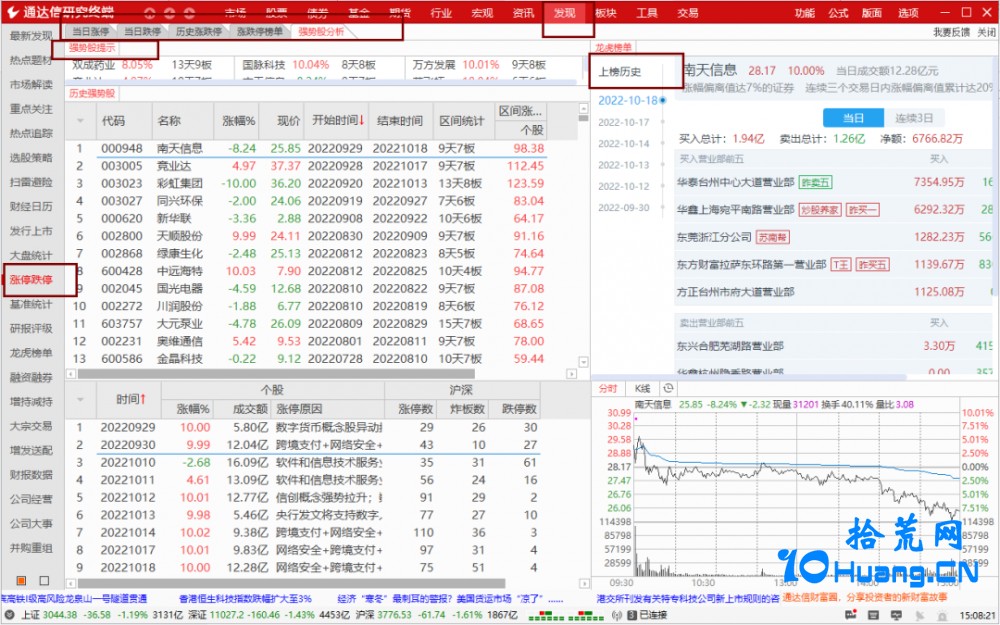The height and width of the screenshot is (625, 1000).
Task: Switch to 连续3日 view in 龙虎榜单
Action: point(914,118)
